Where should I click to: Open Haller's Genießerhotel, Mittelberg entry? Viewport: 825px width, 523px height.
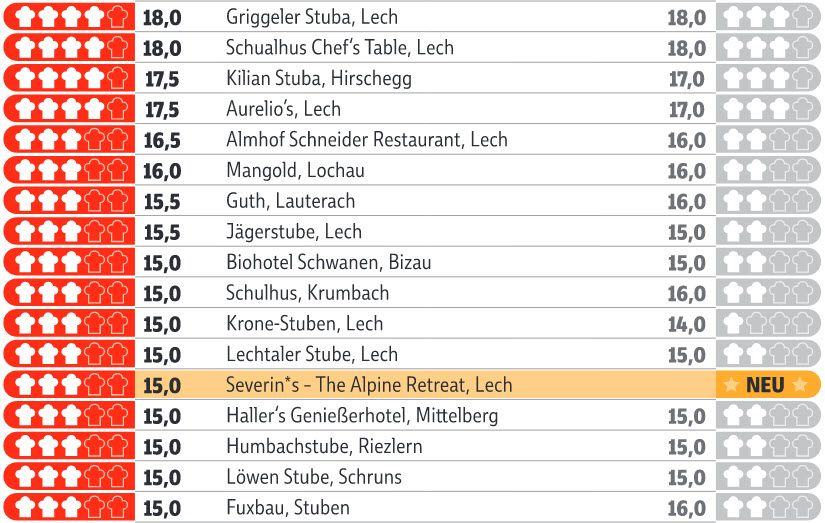[362, 416]
